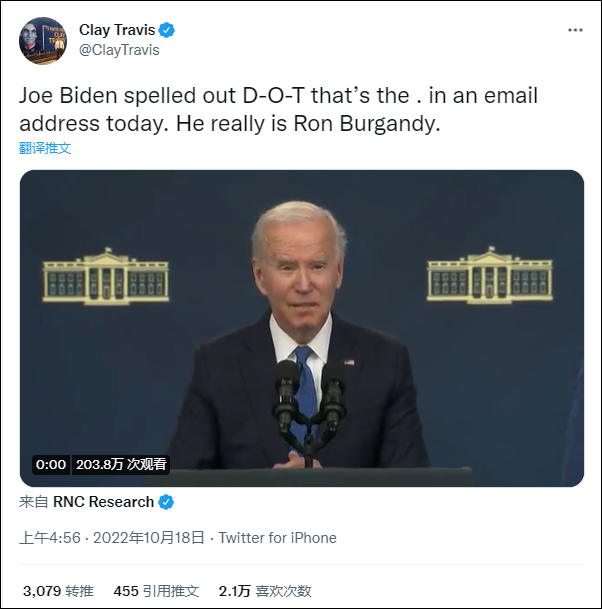
Task: View the 3,079 转推 retweets list
Action: coord(57,591)
